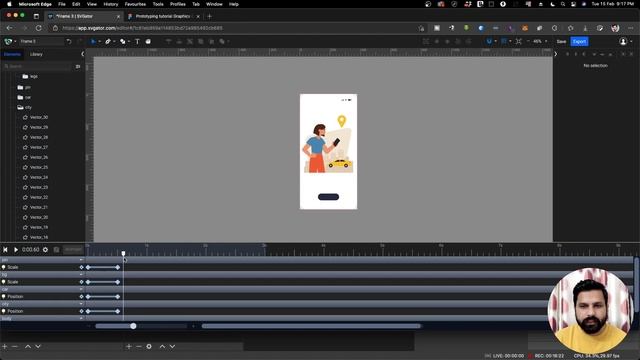This screenshot has width=640, height=360.
Task: Click the pin Scale add-keyframe diamond
Action: [x=82, y=267]
